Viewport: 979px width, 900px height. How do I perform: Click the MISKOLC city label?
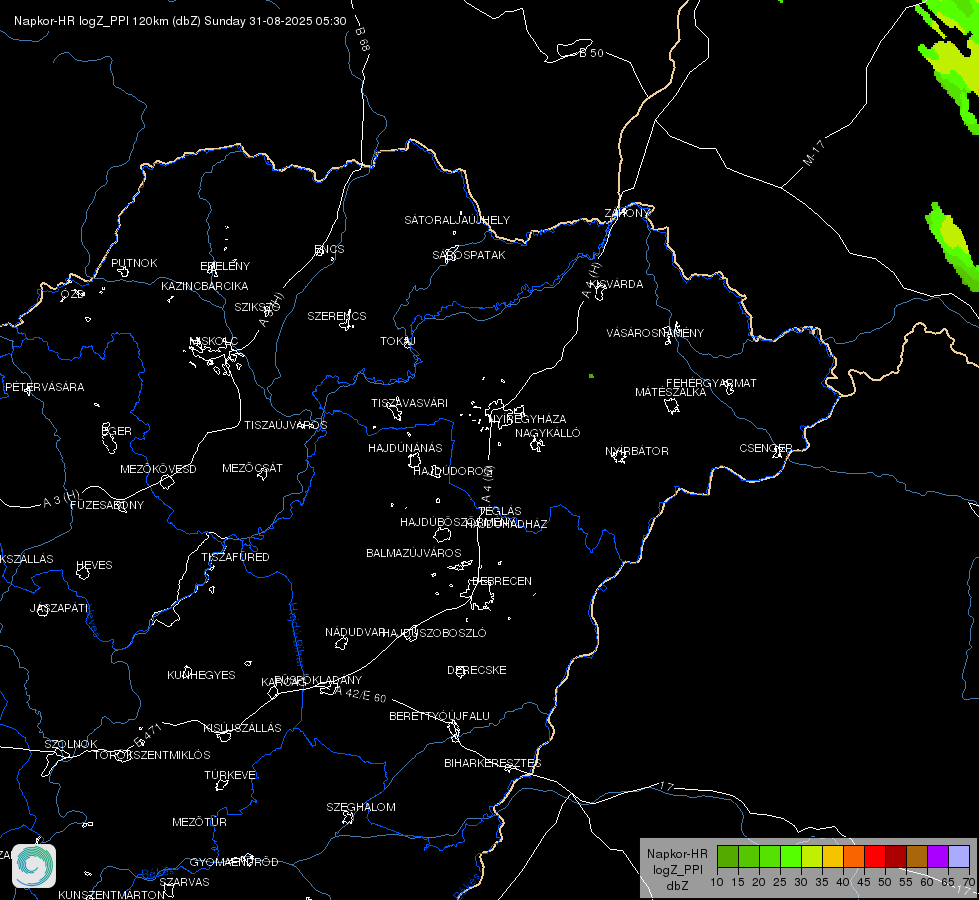[214, 341]
